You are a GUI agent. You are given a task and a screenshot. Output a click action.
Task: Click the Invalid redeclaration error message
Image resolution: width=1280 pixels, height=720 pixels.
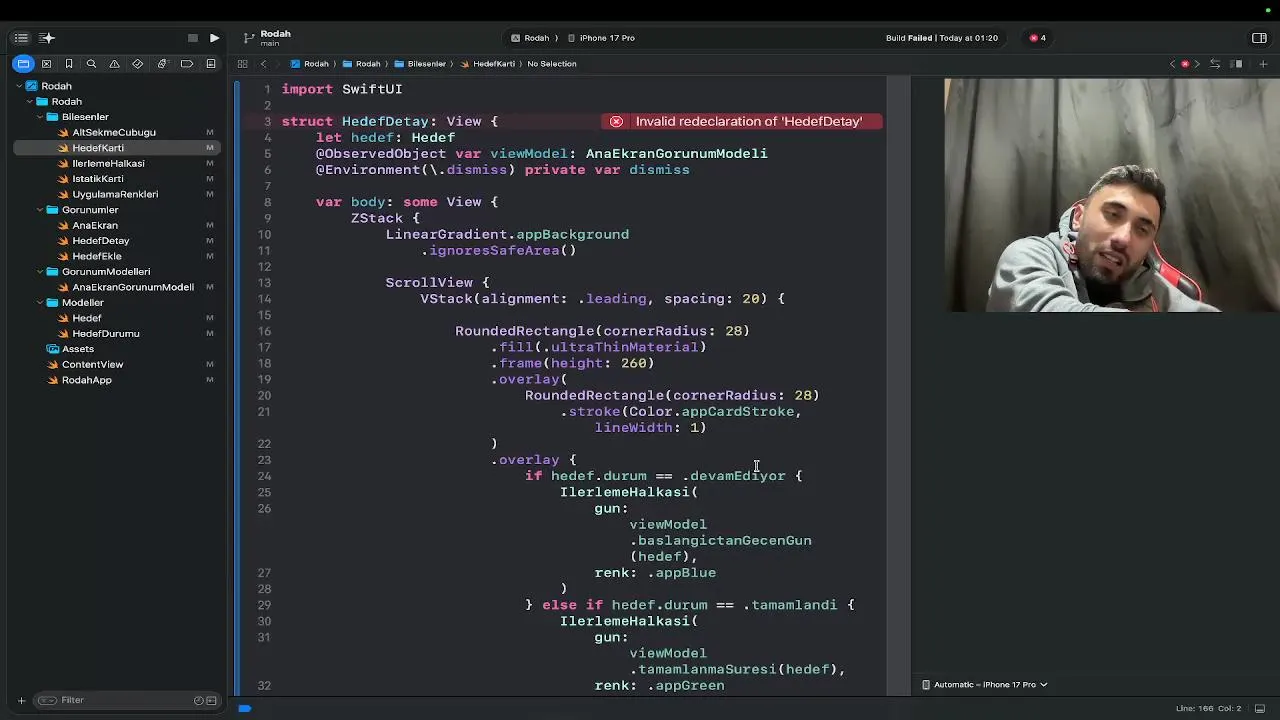click(x=748, y=121)
